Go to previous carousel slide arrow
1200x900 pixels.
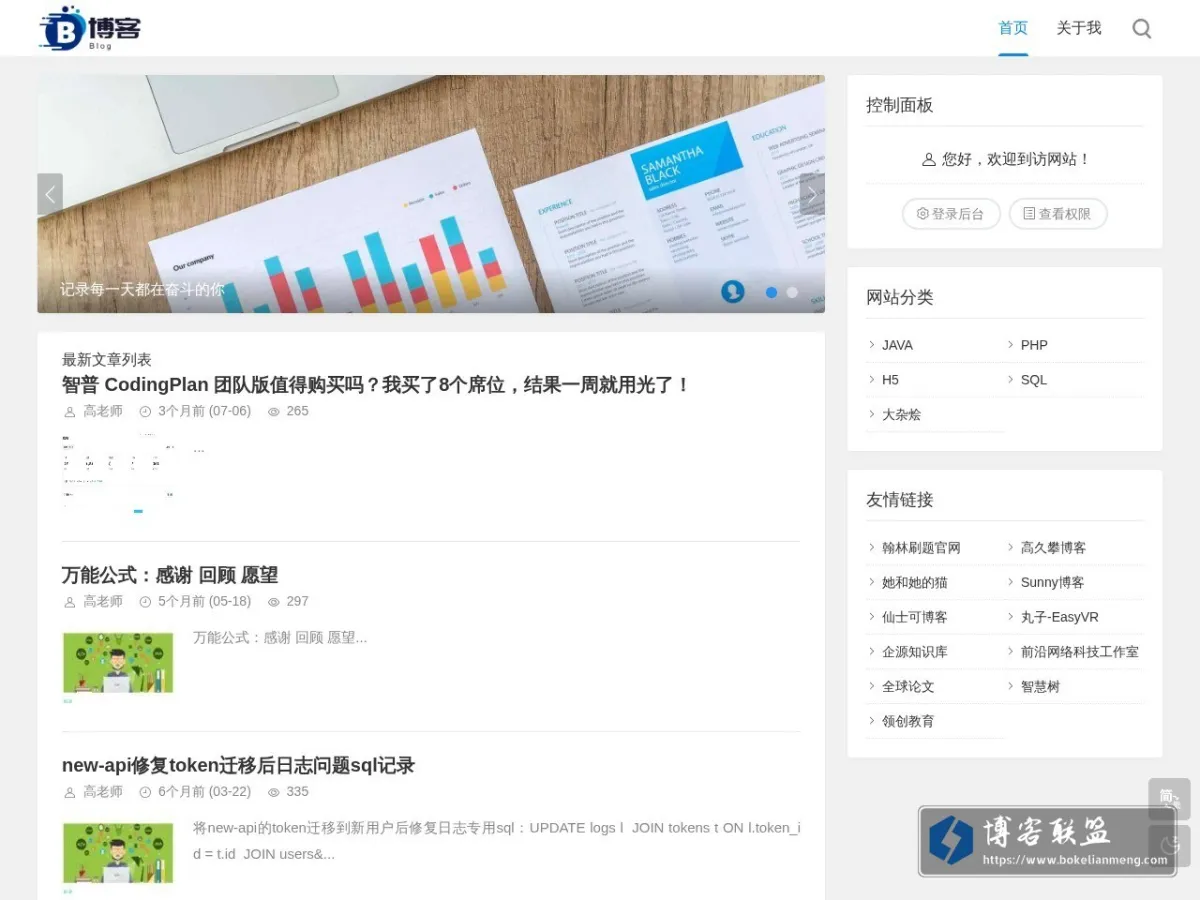(50, 194)
